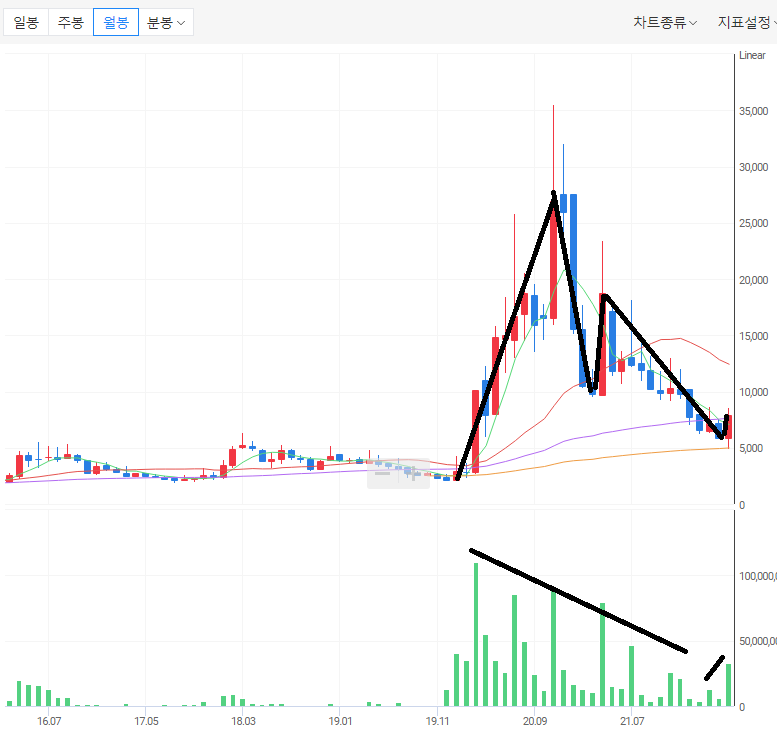Select the 월봉 monthly chart tab
Image resolution: width=777 pixels, height=734 pixels.
click(x=116, y=22)
